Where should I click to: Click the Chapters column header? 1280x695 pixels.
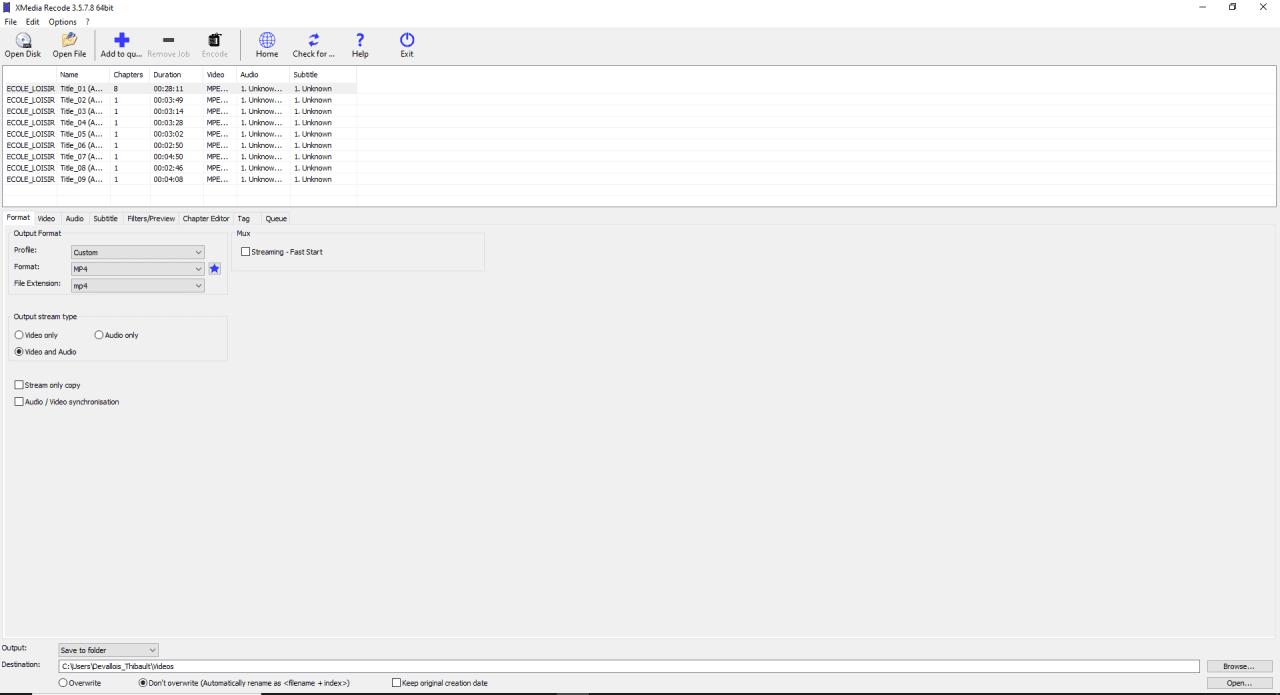pos(130,75)
